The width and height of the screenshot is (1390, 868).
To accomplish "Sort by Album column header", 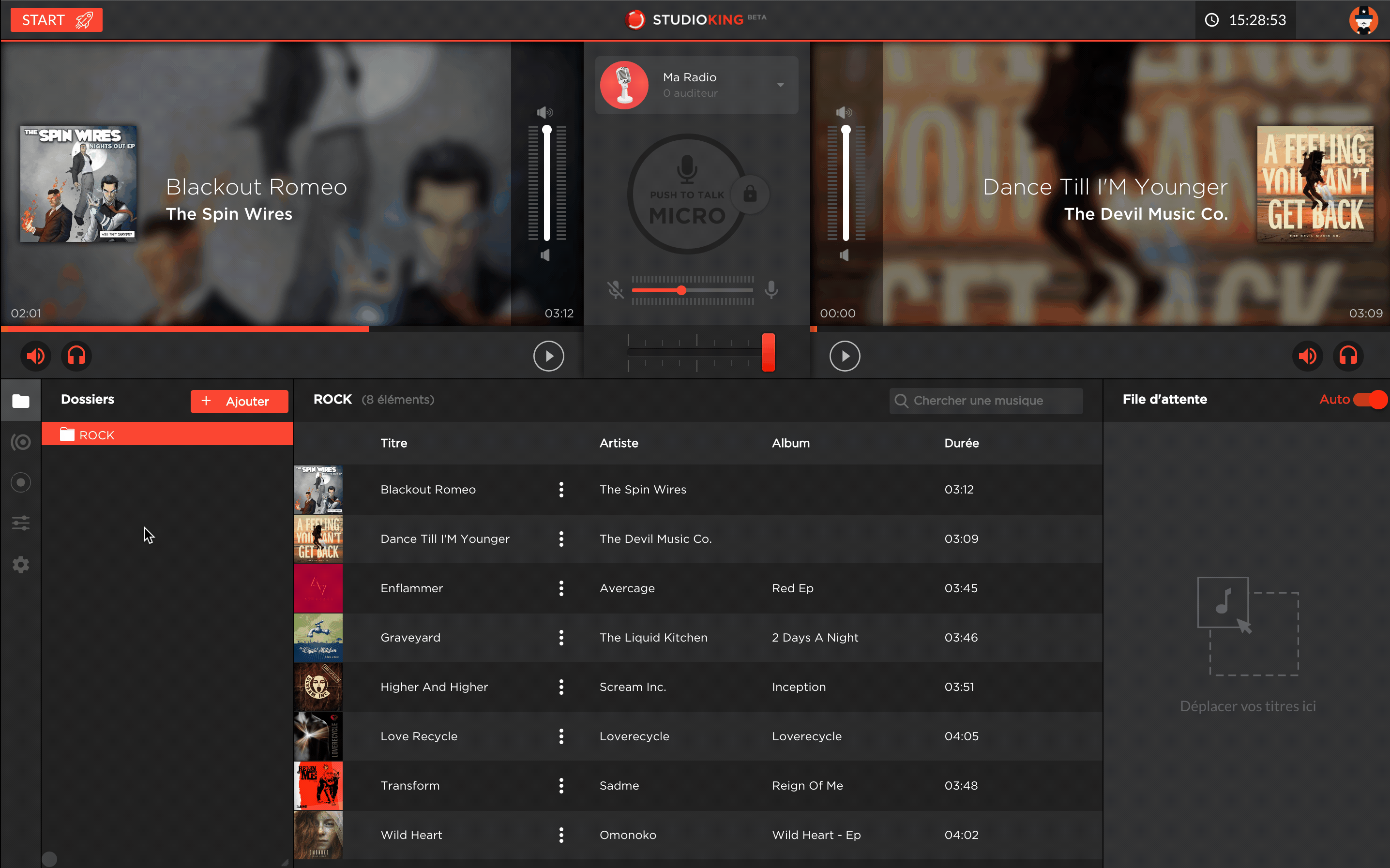I will (790, 443).
